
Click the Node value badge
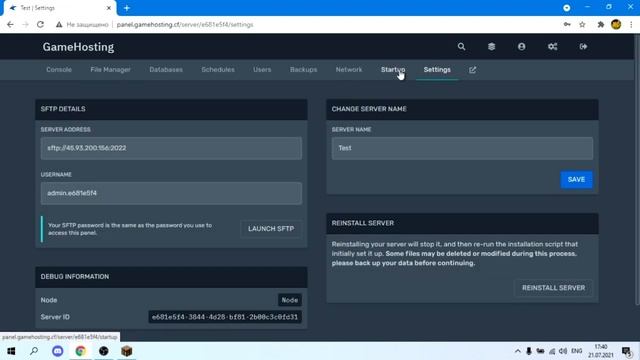[x=290, y=300]
